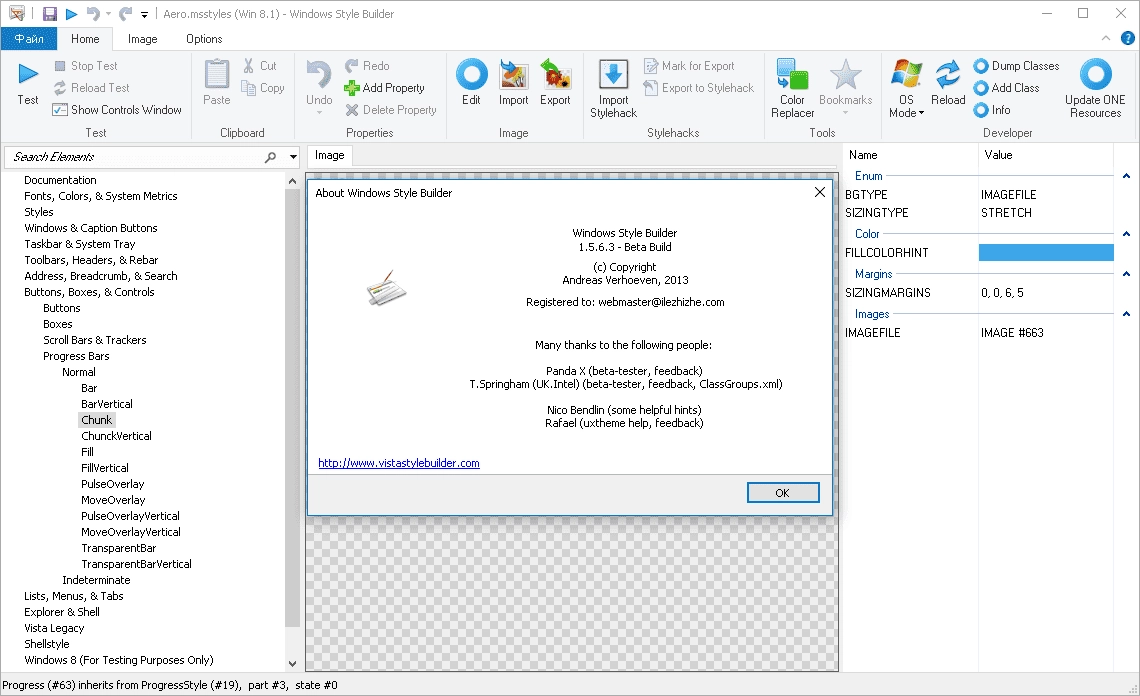Click the Undo arrow icon
Image resolution: width=1140 pixels, height=696 pixels.
coord(318,74)
